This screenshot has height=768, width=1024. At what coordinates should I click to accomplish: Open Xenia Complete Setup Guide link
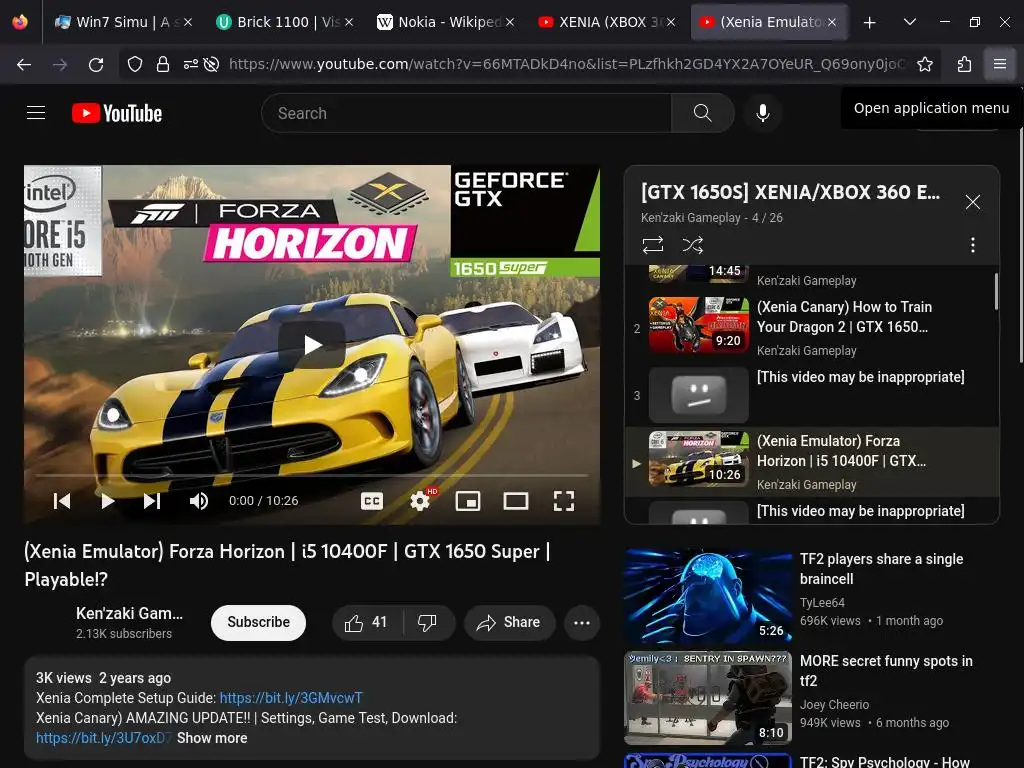pos(291,697)
